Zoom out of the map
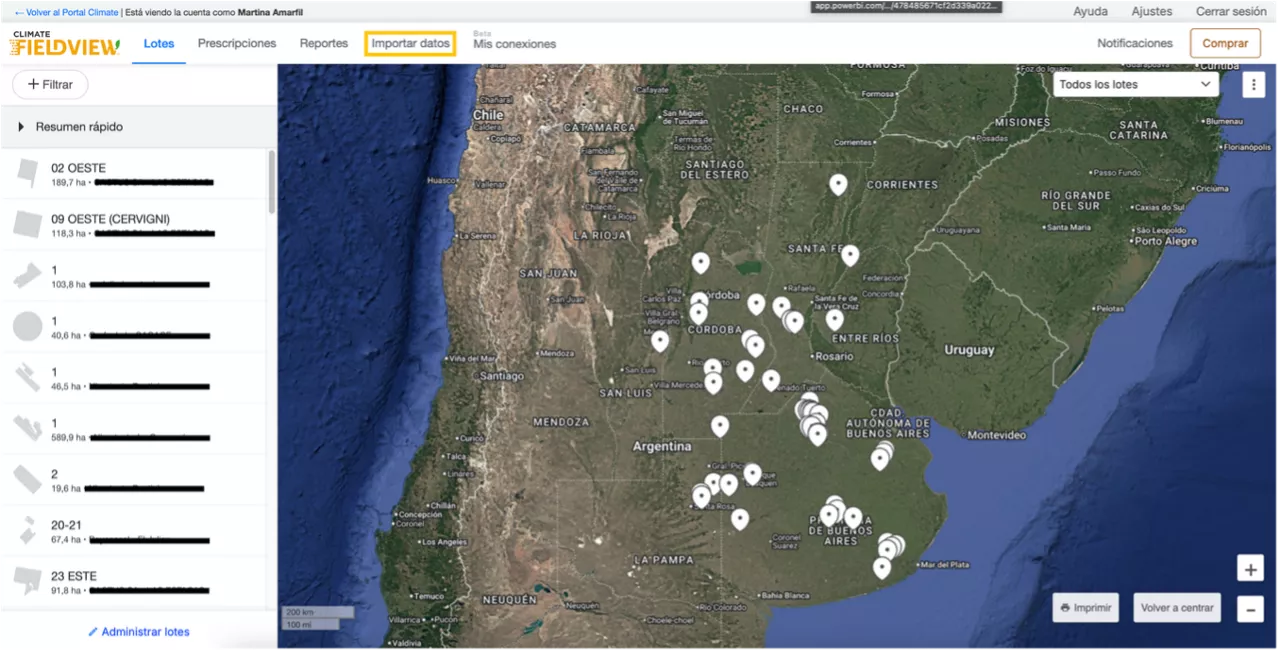Viewport: 1280px width, 652px height. (x=1250, y=608)
